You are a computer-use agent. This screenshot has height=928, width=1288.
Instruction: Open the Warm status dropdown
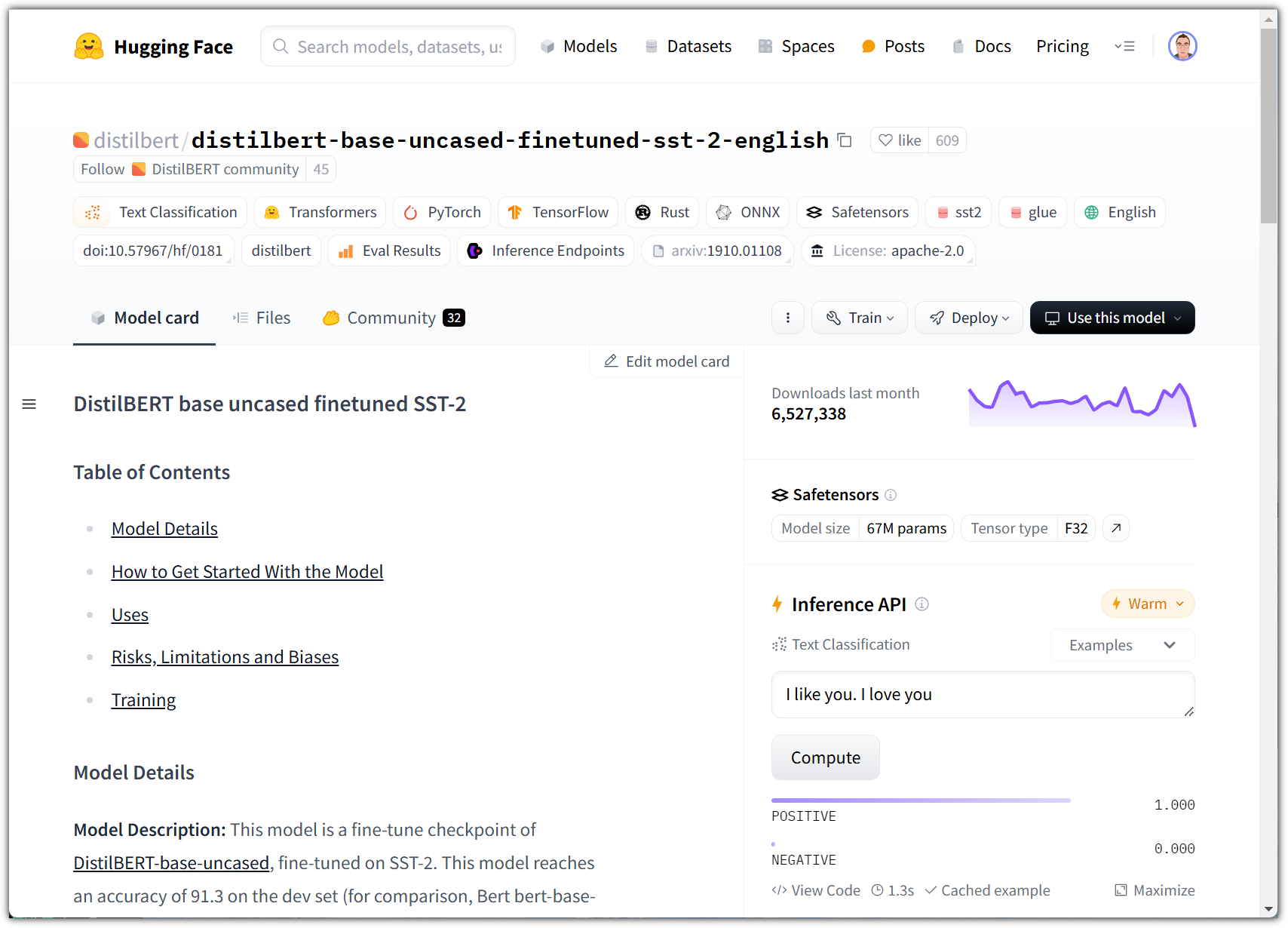click(1148, 604)
